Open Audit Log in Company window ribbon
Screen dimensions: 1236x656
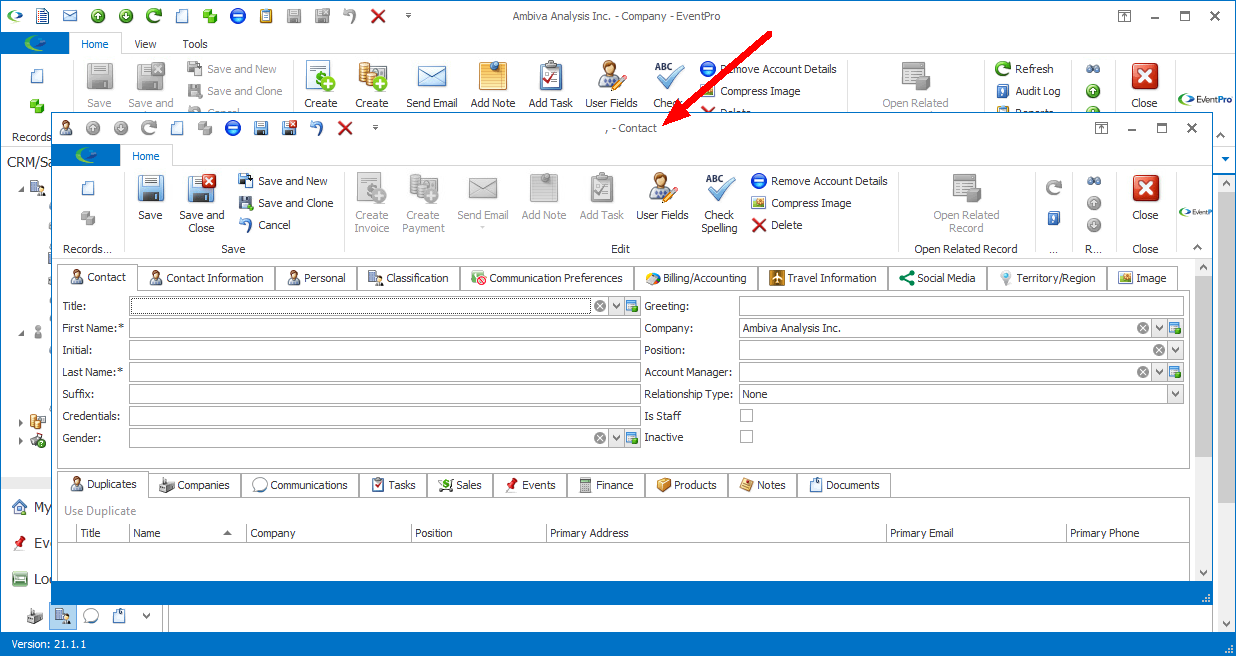coord(1028,91)
